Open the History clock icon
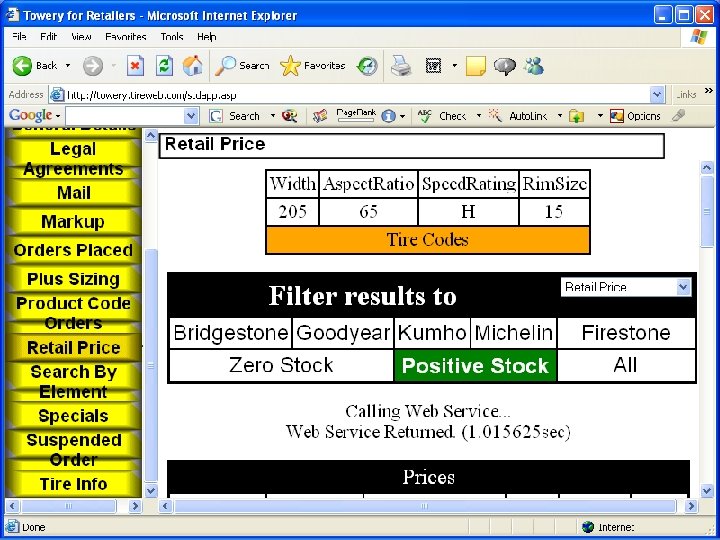The width and height of the screenshot is (720, 540). (367, 66)
